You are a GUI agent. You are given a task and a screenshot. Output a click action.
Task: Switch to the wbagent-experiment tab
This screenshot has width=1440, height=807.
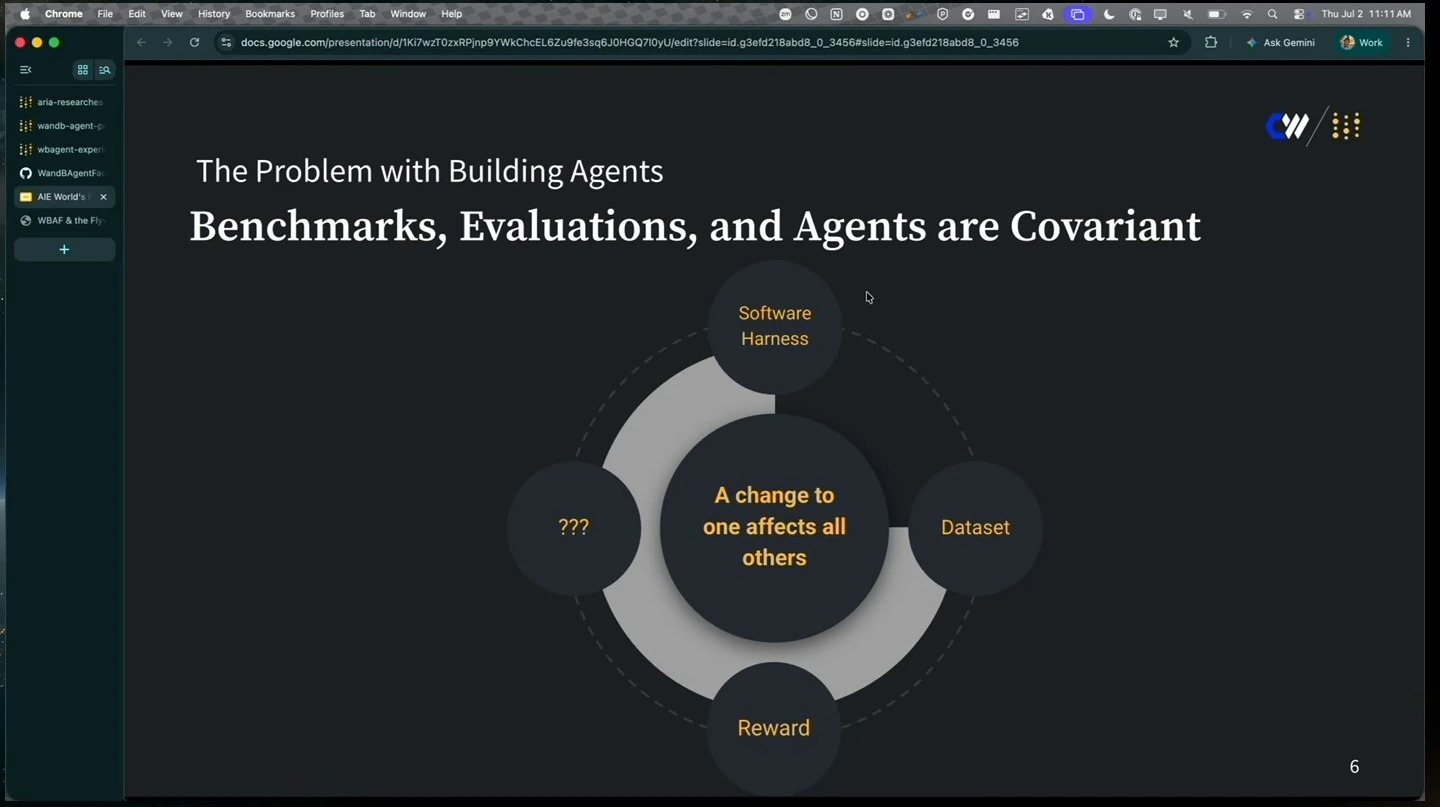point(64,149)
